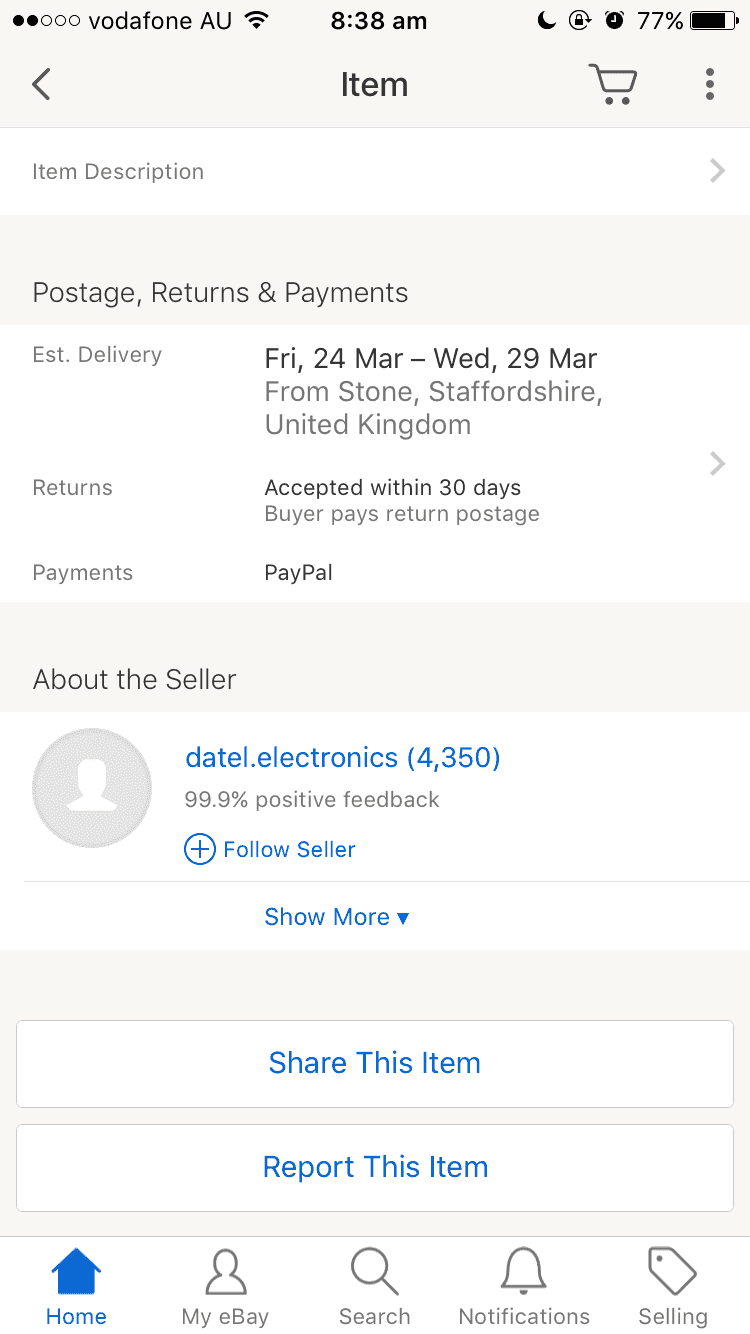This screenshot has width=750, height=1334.
Task: Open the shopping cart
Action: 612,85
